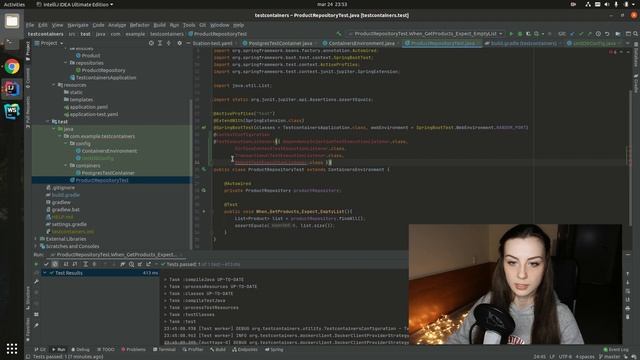This screenshot has width=640, height=360.
Task: Expand External Libraries node
Action: [36, 239]
